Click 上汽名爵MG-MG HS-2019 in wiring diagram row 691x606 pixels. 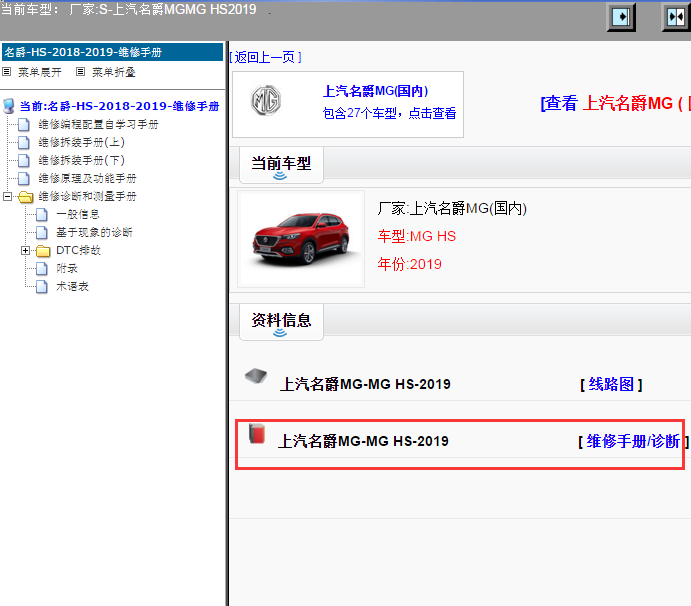click(x=365, y=384)
